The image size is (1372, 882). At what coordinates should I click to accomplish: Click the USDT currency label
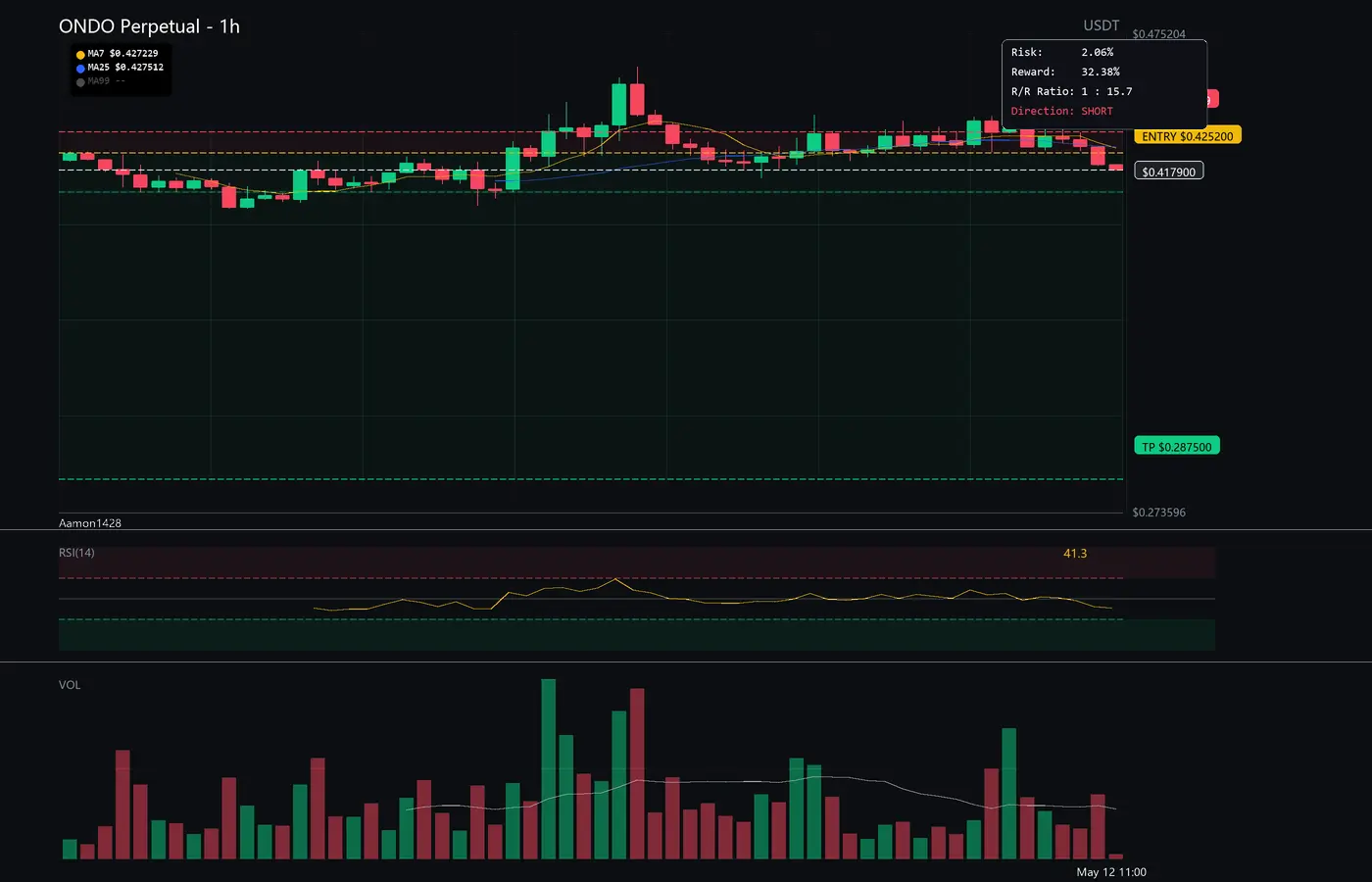pos(1102,25)
